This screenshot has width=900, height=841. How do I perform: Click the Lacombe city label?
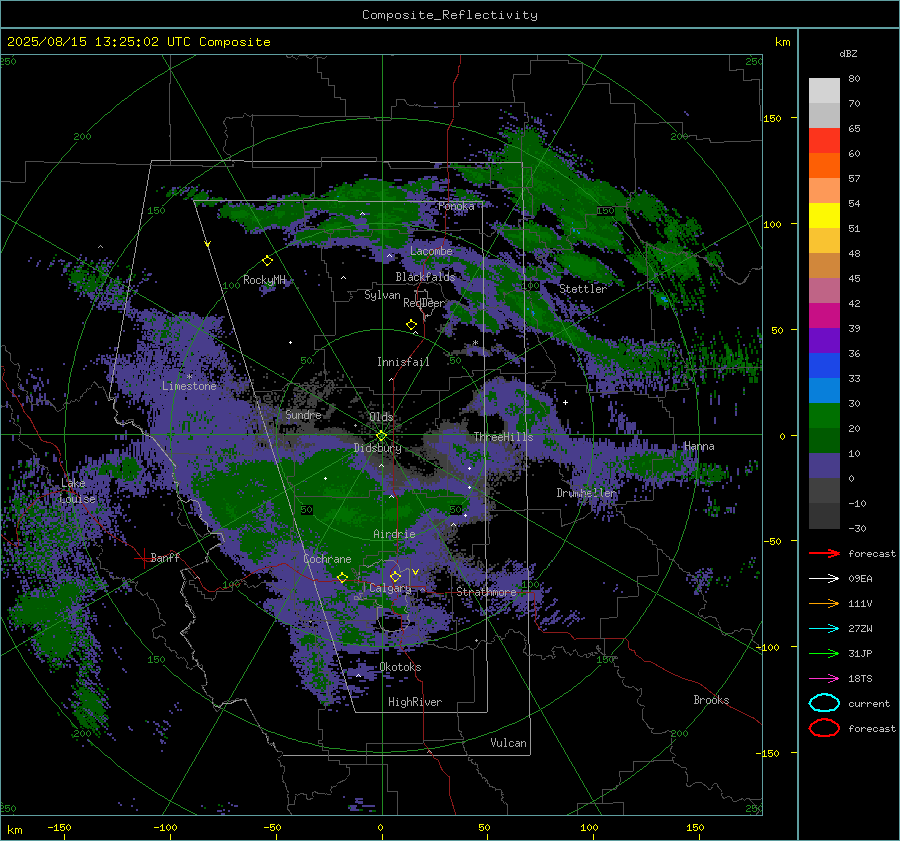pos(431,251)
